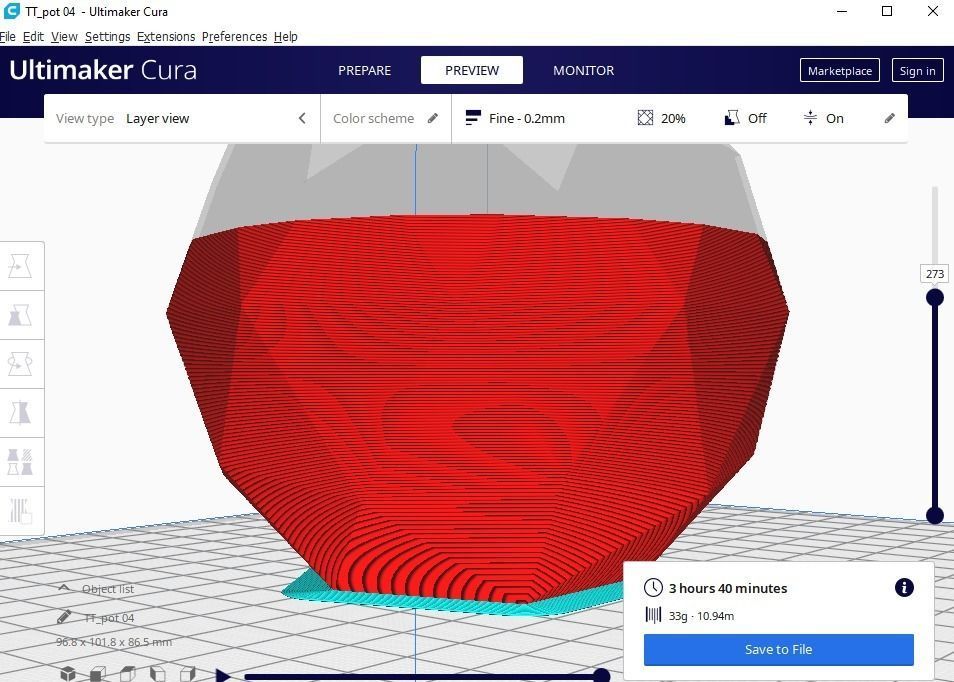Viewport: 954px width, 682px height.
Task: Click the filament spool usage icon
Action: tap(653, 615)
